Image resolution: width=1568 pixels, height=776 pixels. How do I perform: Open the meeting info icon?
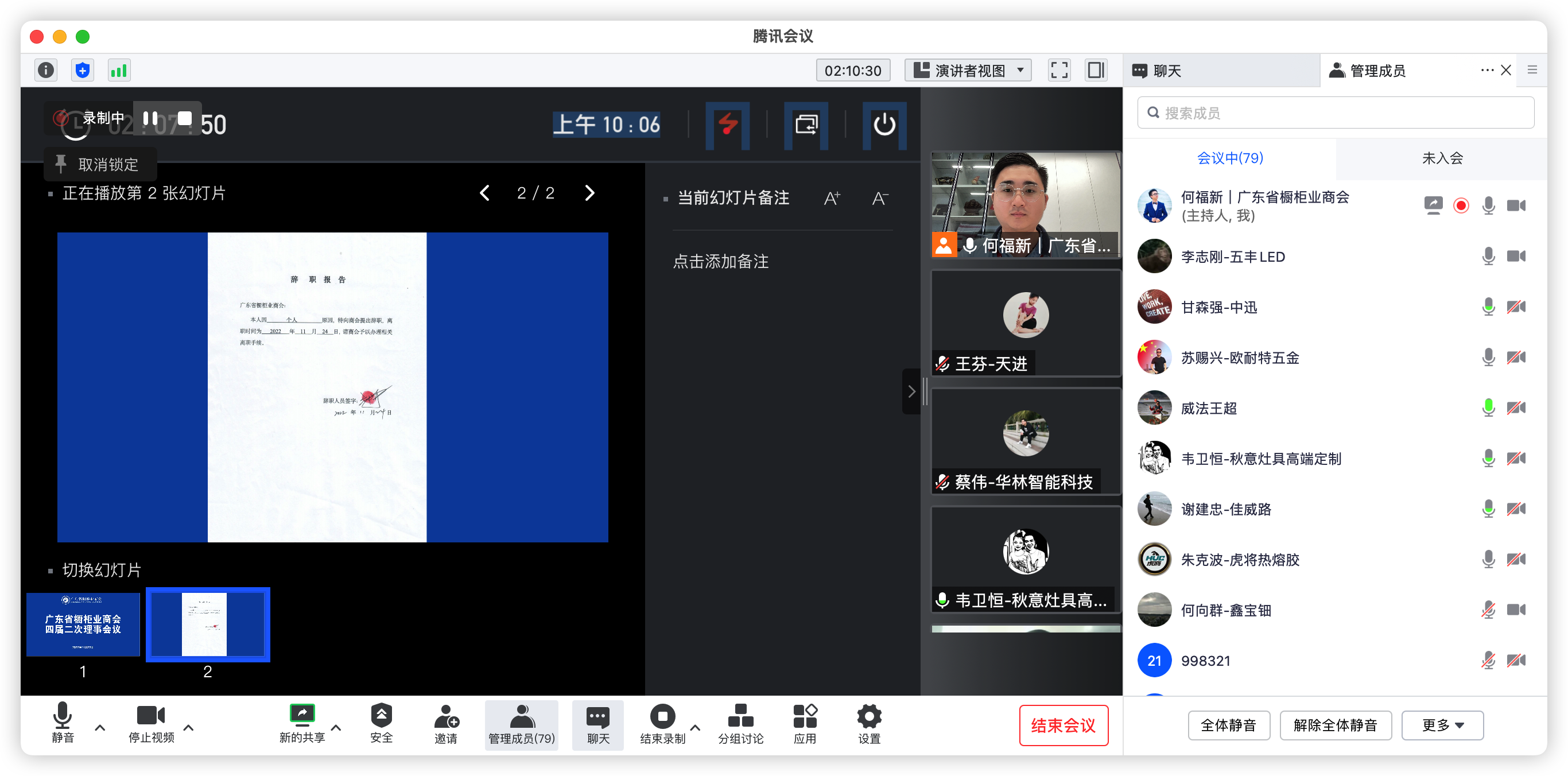pyautogui.click(x=46, y=71)
